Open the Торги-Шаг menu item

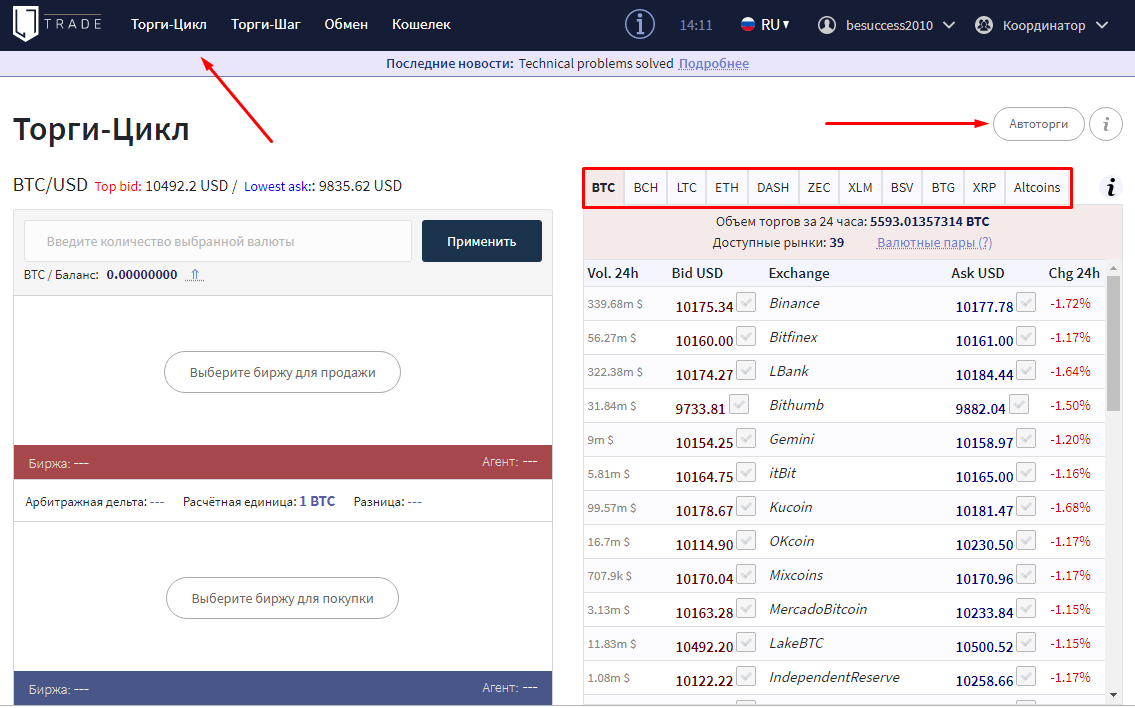click(266, 25)
